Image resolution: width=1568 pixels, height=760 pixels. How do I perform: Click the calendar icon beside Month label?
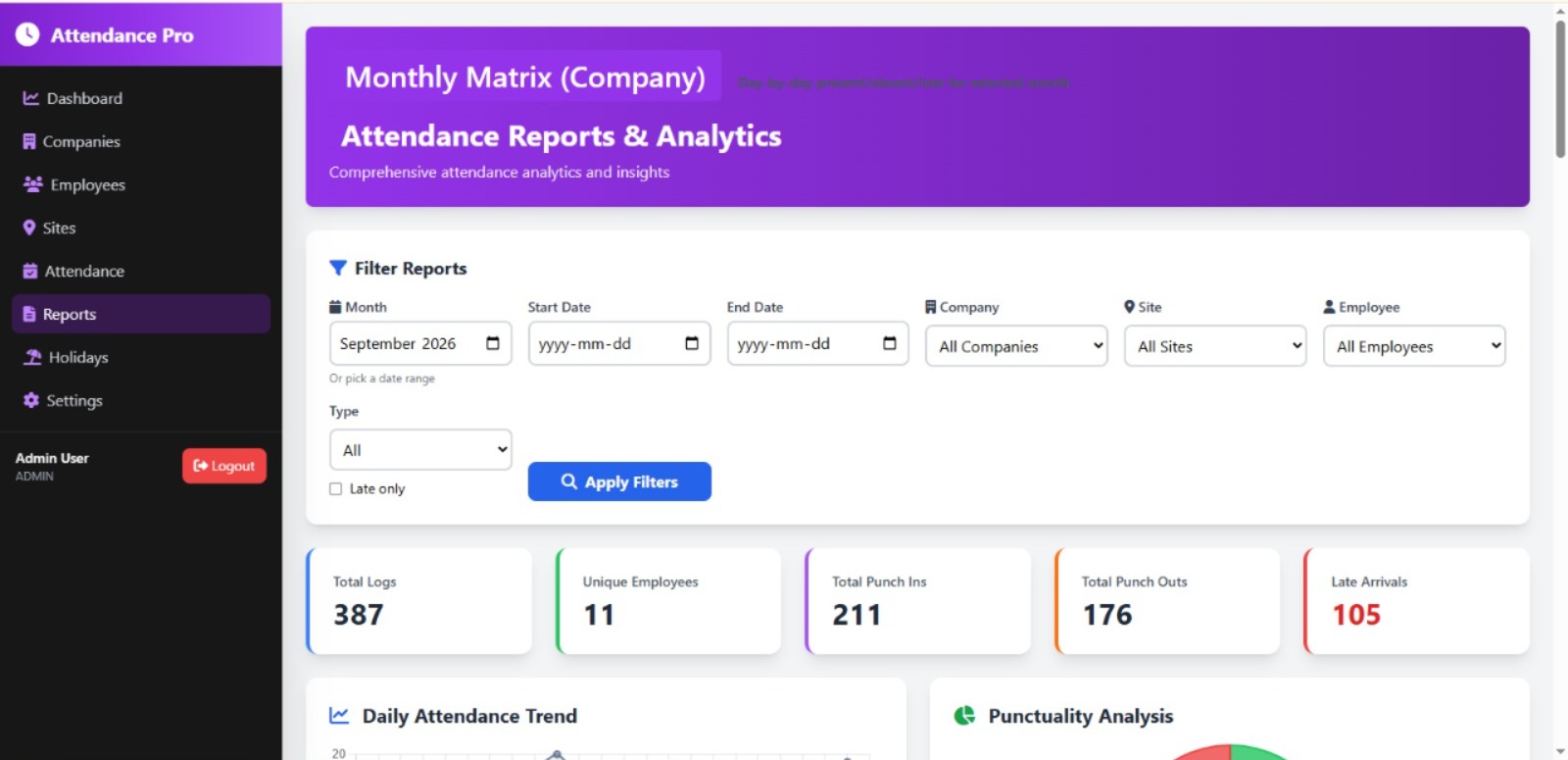pos(335,307)
